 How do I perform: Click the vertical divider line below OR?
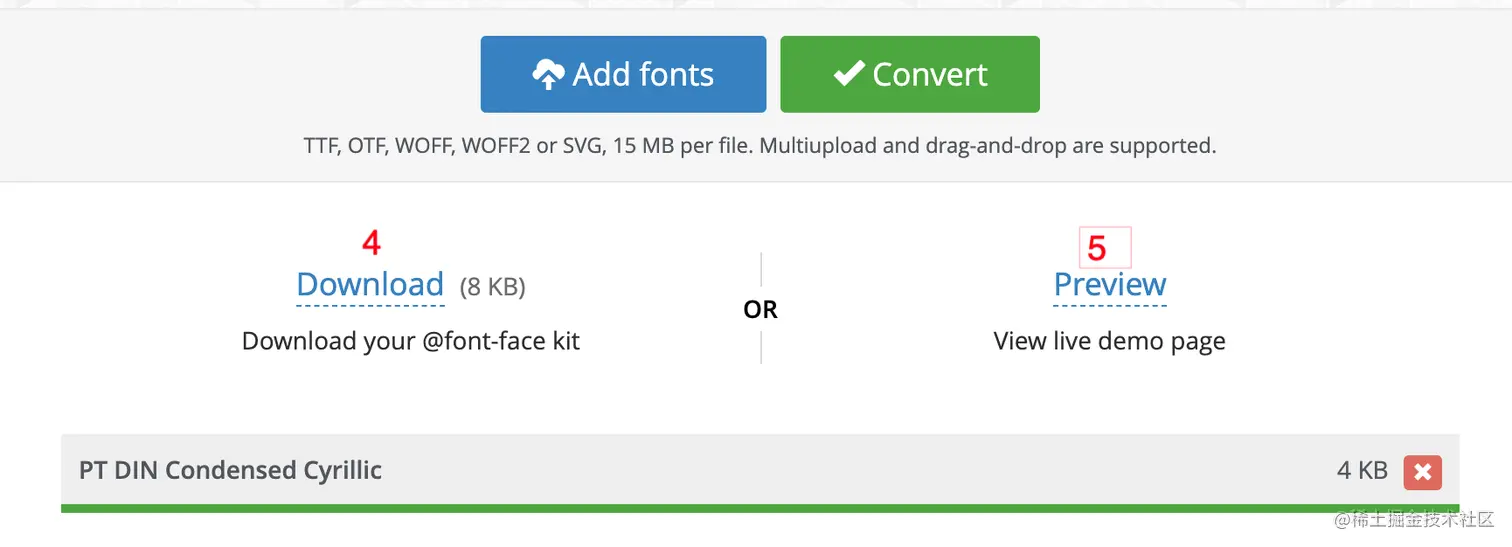pyautogui.click(x=761, y=347)
